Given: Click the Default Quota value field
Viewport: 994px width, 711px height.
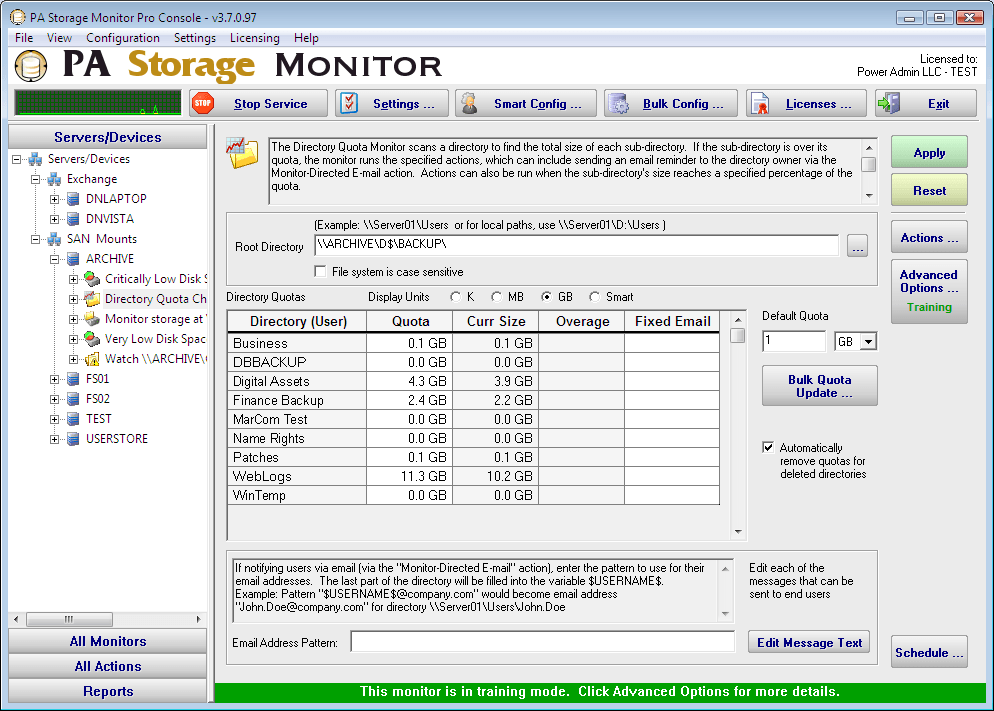Looking at the screenshot, I should [794, 341].
